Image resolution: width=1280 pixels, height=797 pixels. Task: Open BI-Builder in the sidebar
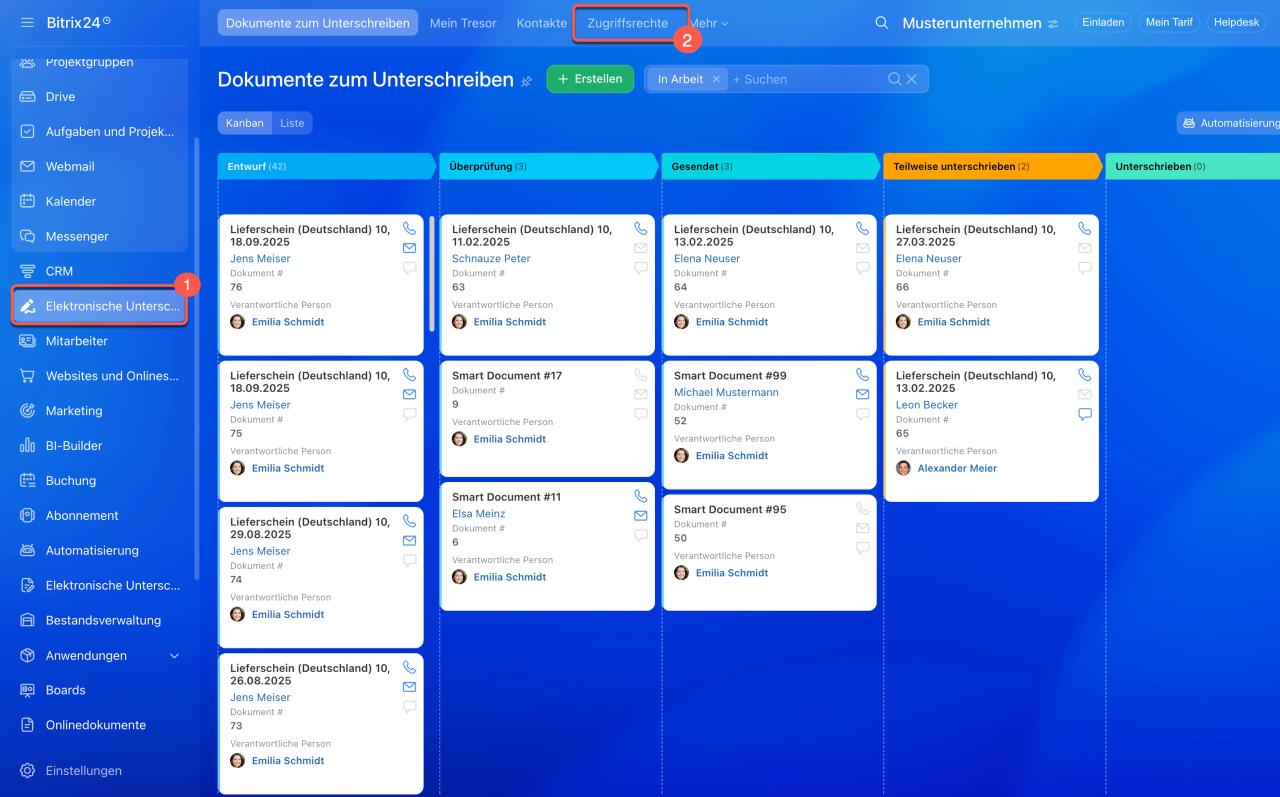click(74, 446)
